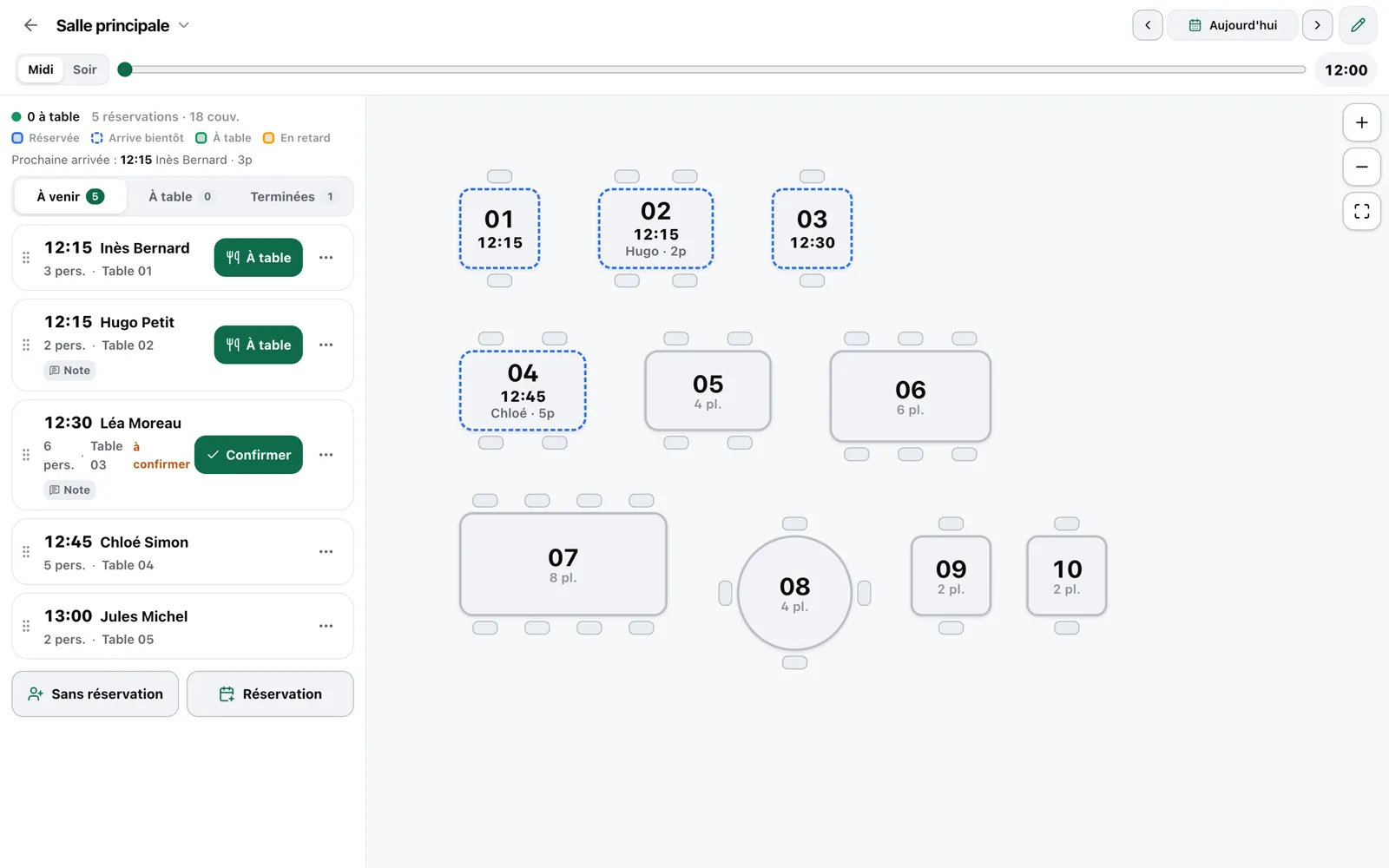Click the 12:00 time display
Screen dimensions: 1389x868
pos(1346,70)
